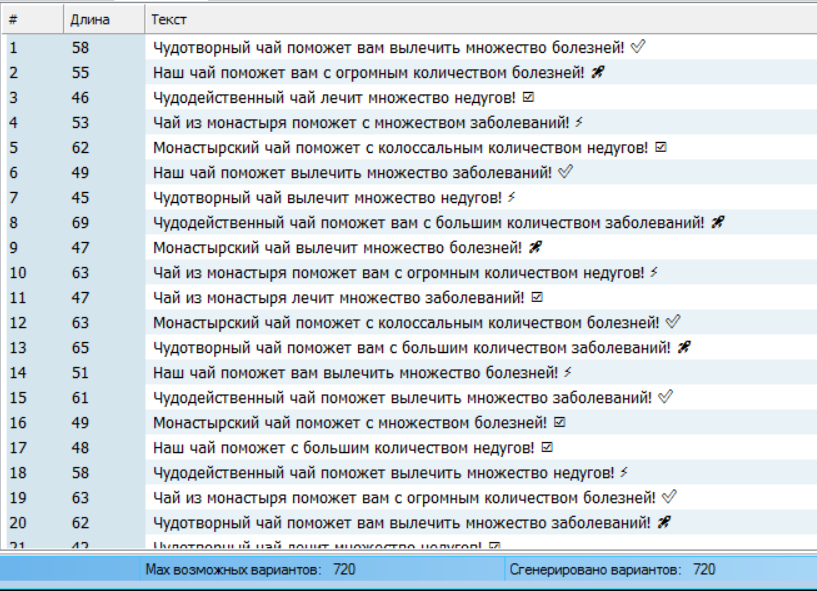Click length value 53 in row 4
Viewport: 817px width, 591px height.
point(80,123)
